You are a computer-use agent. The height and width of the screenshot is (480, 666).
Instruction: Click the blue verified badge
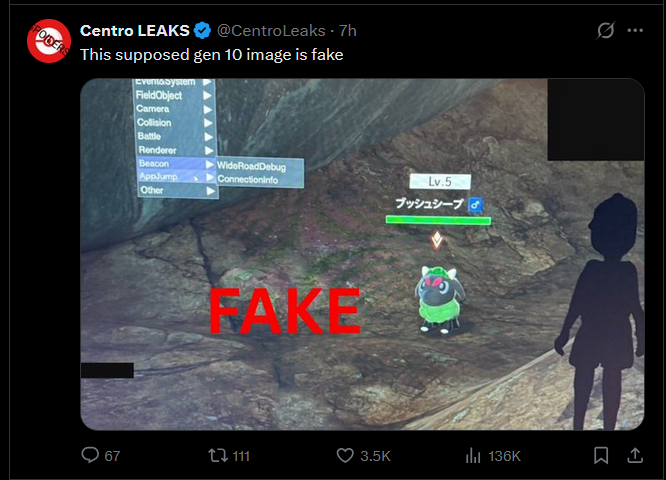202,31
